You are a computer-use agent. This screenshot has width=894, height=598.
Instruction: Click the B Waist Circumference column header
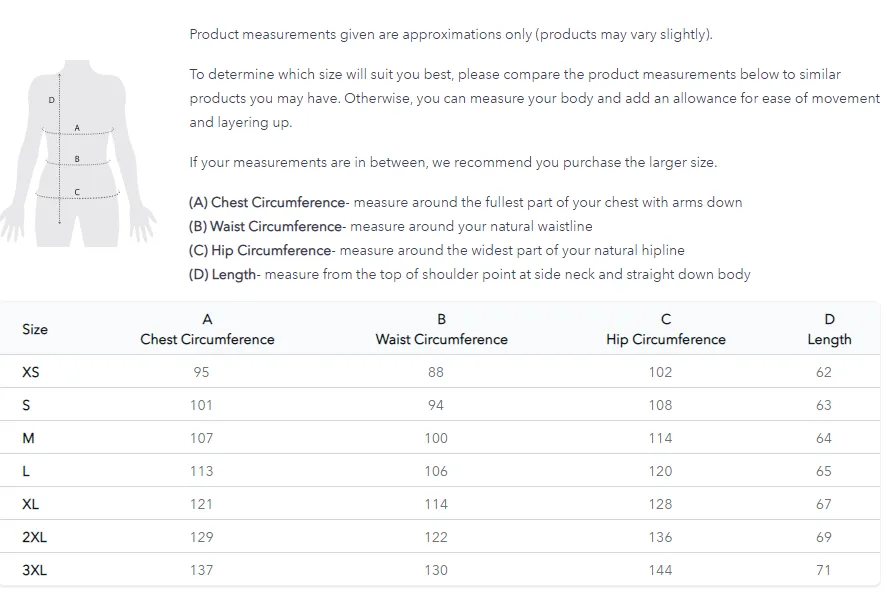(x=441, y=329)
